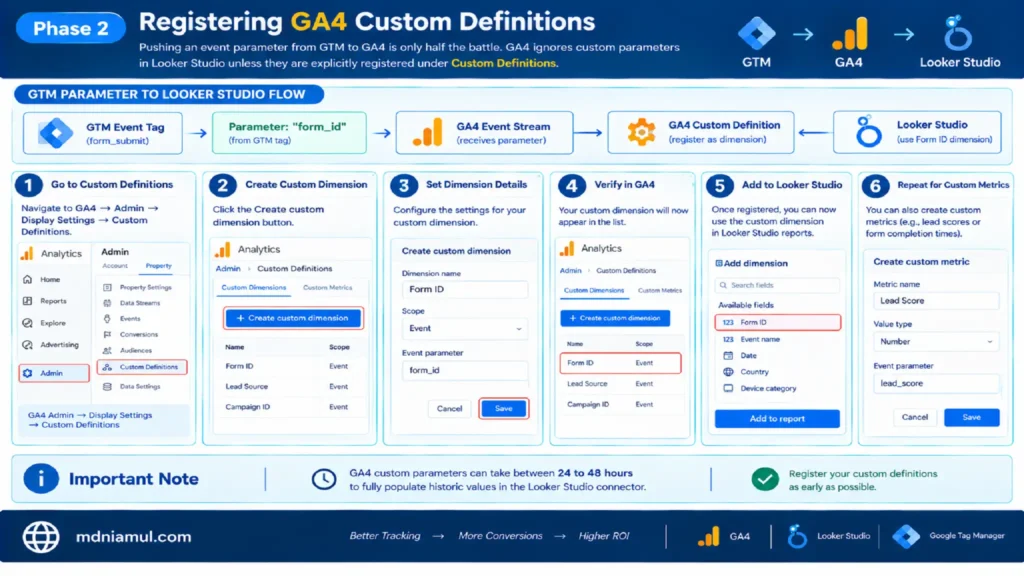Click the Looker Studio icon in the footer
This screenshot has width=1024, height=576.
click(797, 536)
